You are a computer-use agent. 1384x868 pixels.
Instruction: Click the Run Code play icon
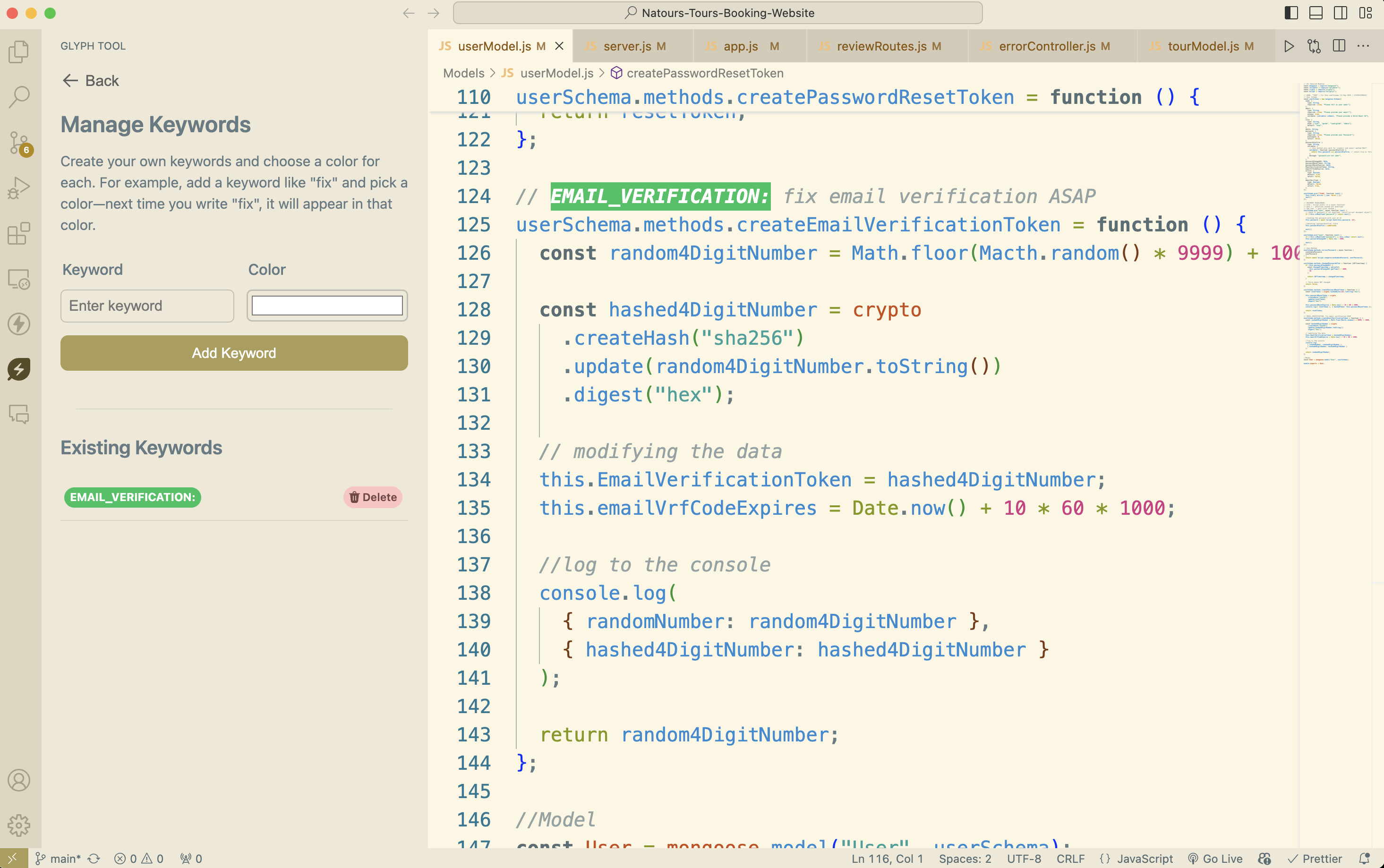tap(1289, 46)
